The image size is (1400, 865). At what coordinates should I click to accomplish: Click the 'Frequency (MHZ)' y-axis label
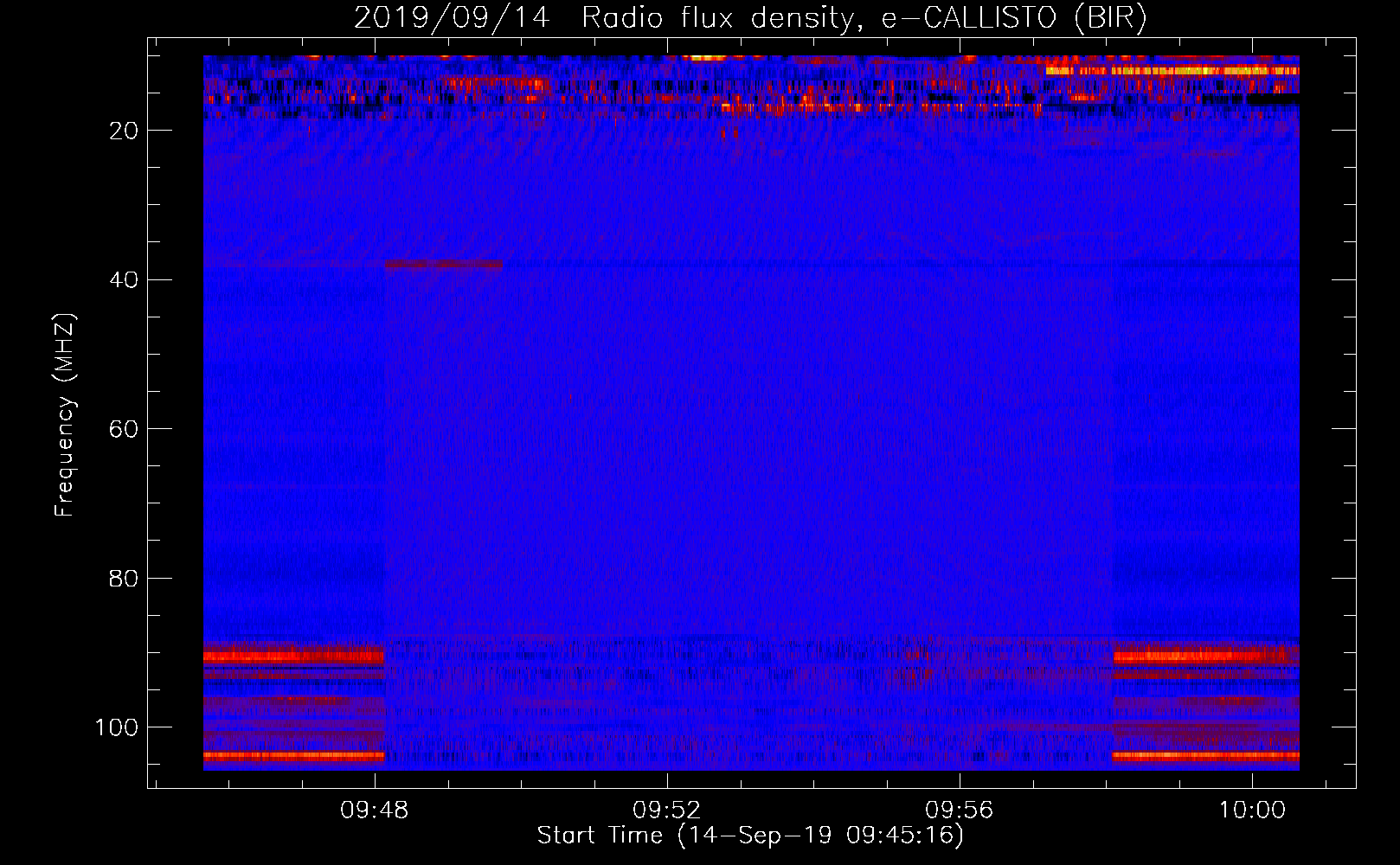65,415
